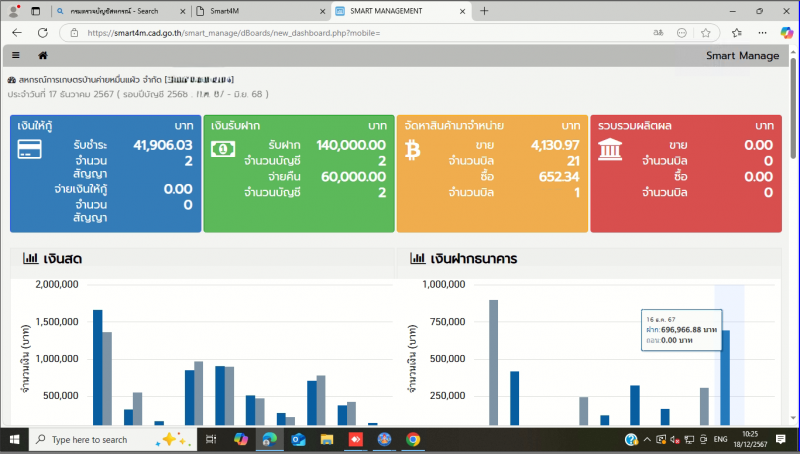Open Task View on the taskbar
Viewport: 800px width, 454px height.
211,439
